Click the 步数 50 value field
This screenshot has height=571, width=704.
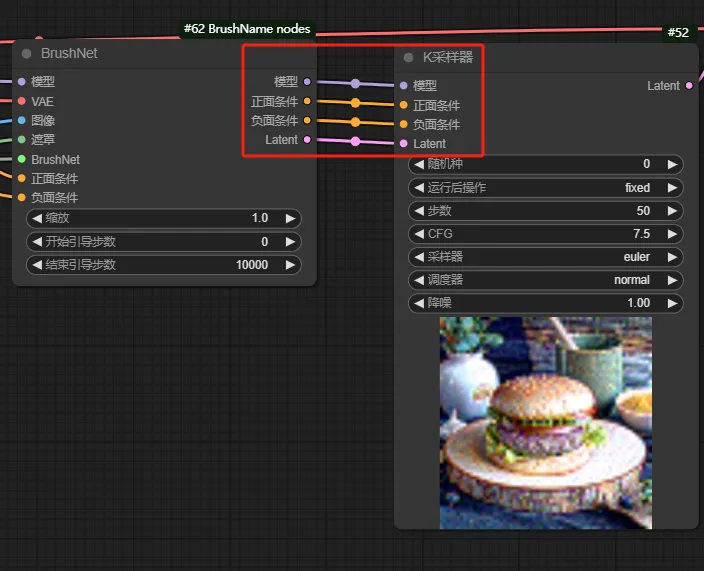pos(546,211)
